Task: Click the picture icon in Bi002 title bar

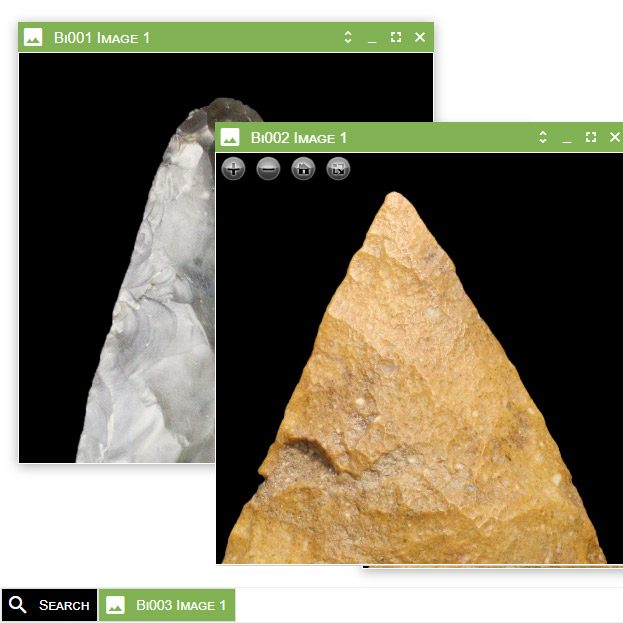Action: [230, 137]
